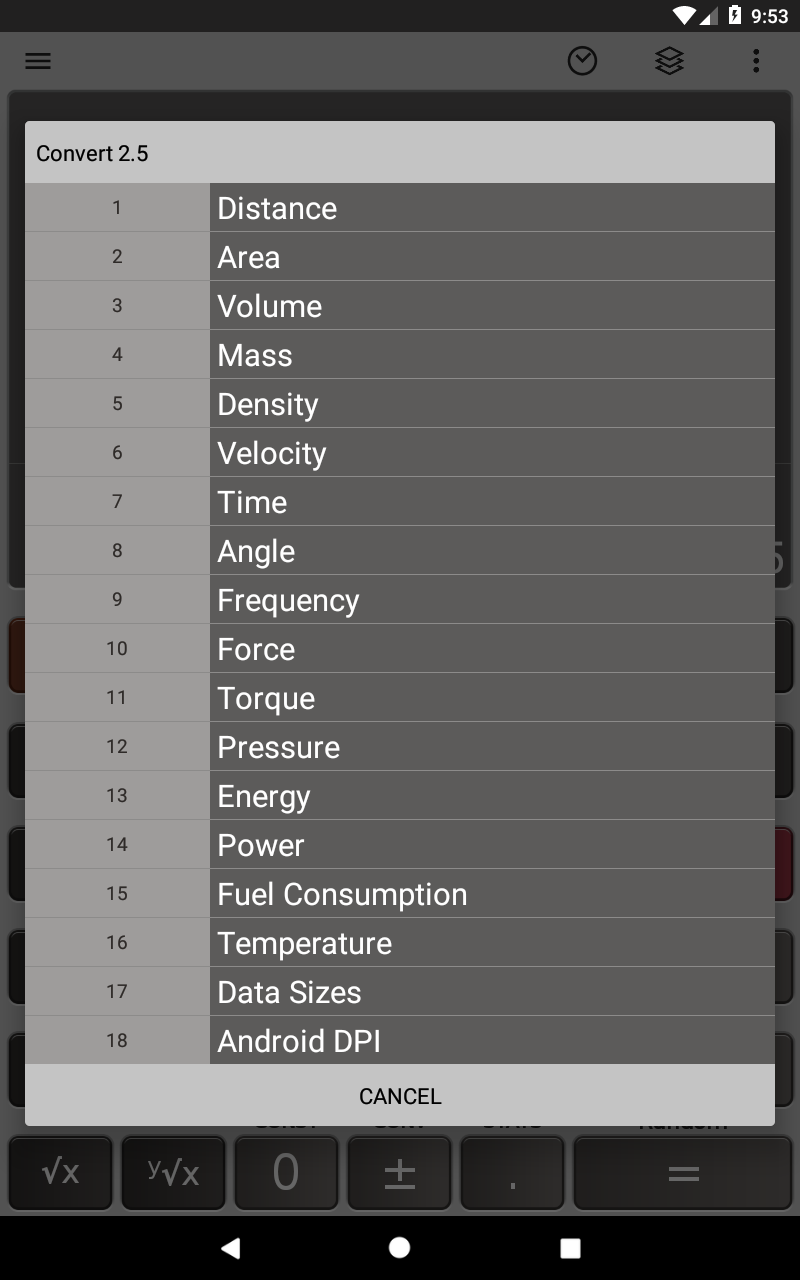Tap the stacked layers icon
This screenshot has height=1280, width=800.
(669, 61)
